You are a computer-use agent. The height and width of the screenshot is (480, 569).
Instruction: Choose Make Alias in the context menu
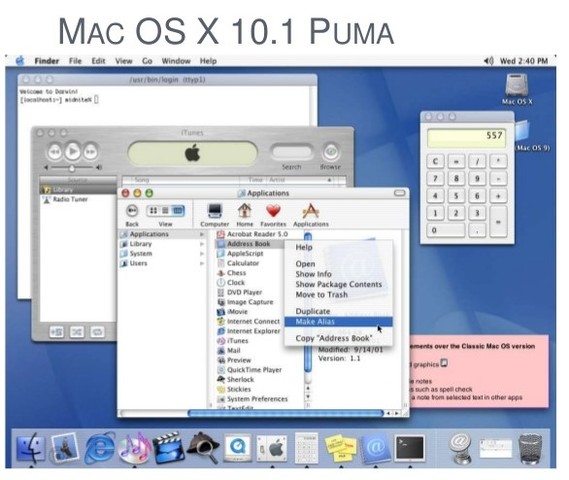338,321
